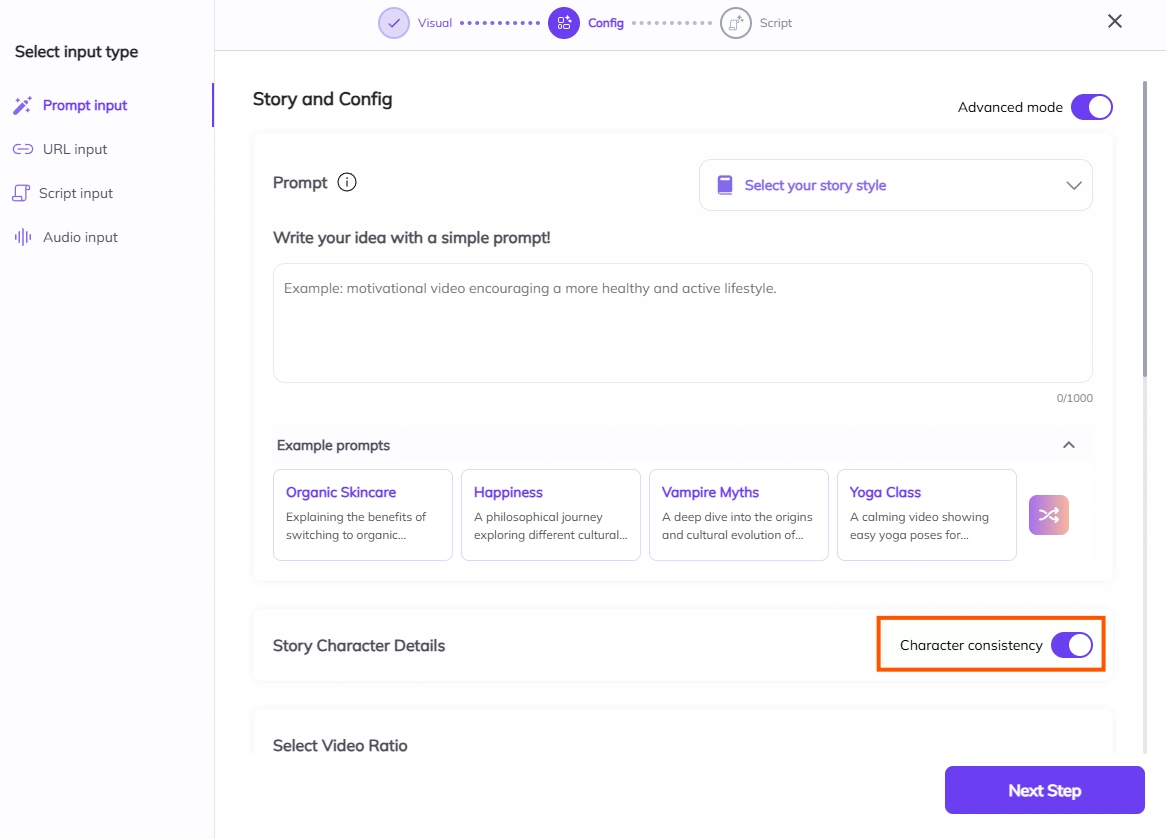
Task: Click the Story Character Details heading
Action: point(359,646)
